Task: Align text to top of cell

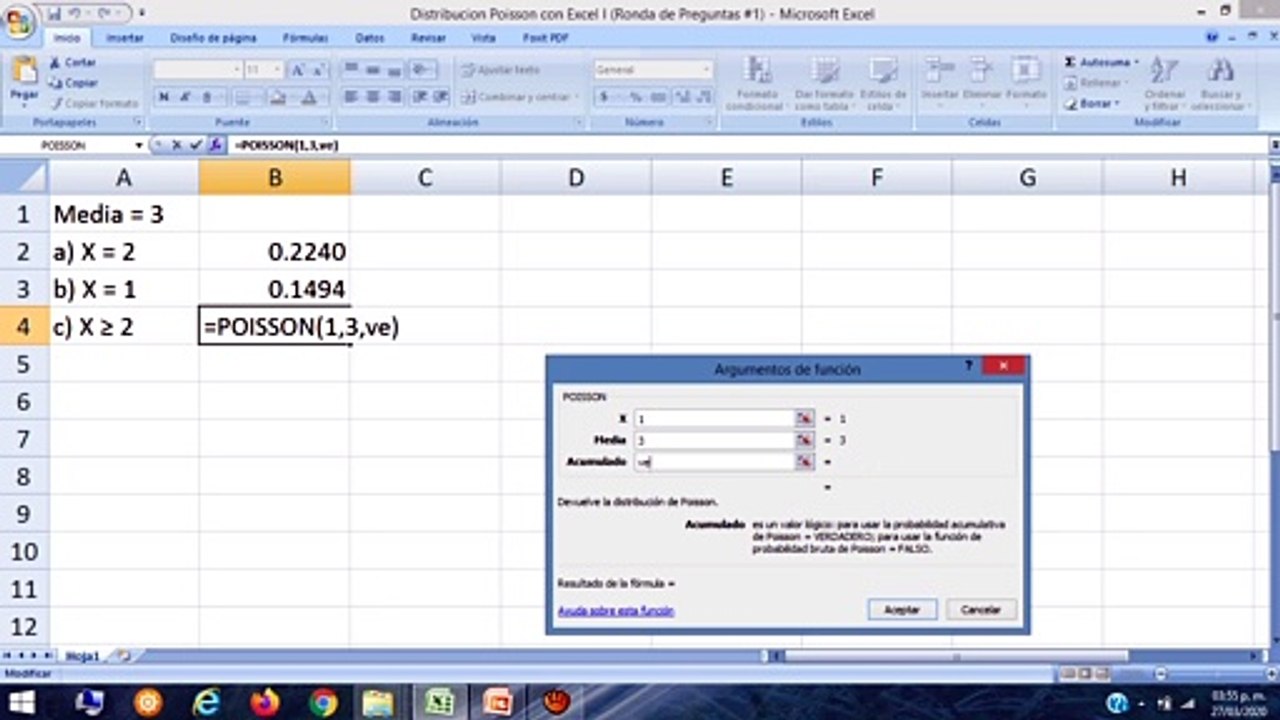Action: pyautogui.click(x=351, y=70)
